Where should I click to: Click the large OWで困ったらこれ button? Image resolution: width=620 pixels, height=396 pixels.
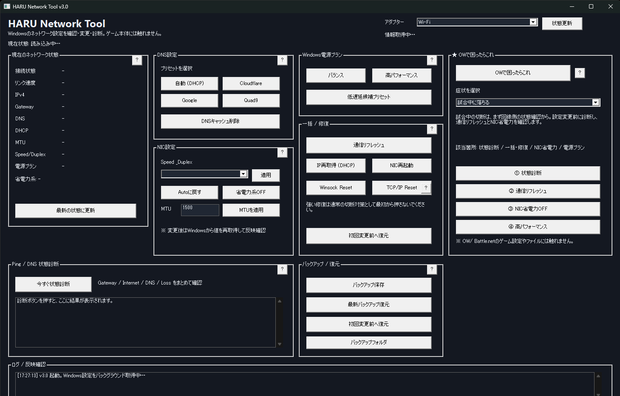(513, 73)
